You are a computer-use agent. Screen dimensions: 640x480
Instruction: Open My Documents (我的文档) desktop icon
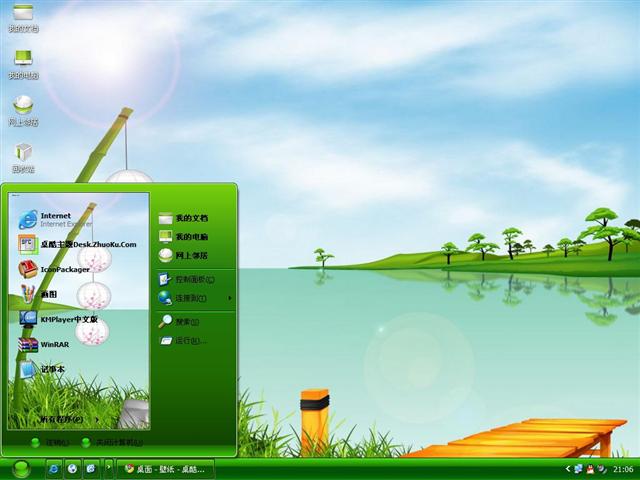coord(23,18)
